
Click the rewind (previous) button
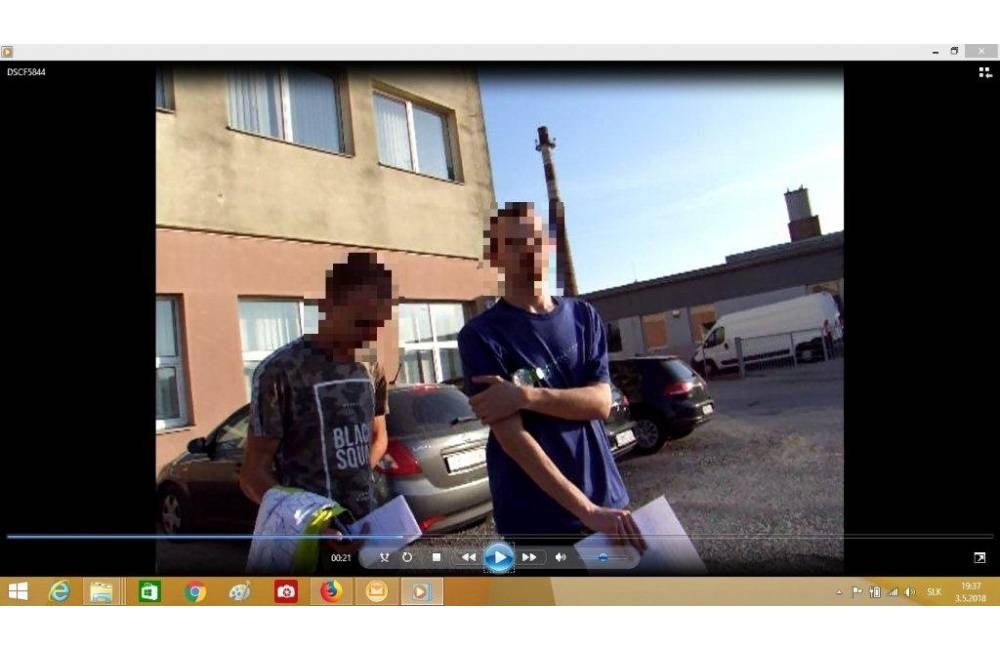(467, 557)
